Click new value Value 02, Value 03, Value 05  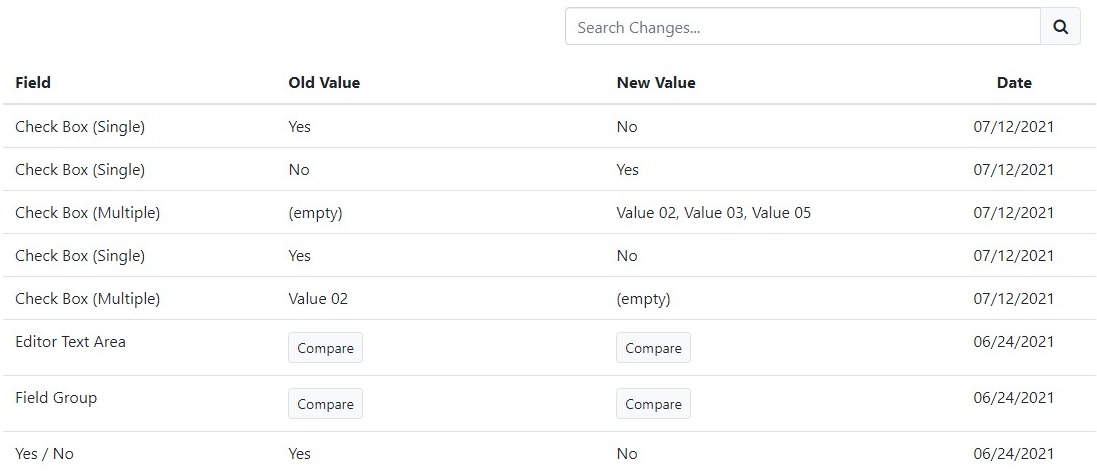pos(714,213)
